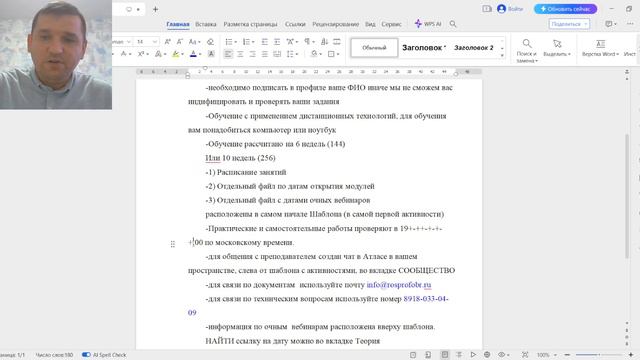Add a new tab with the plus icon
640x360 pixels.
point(155,9)
